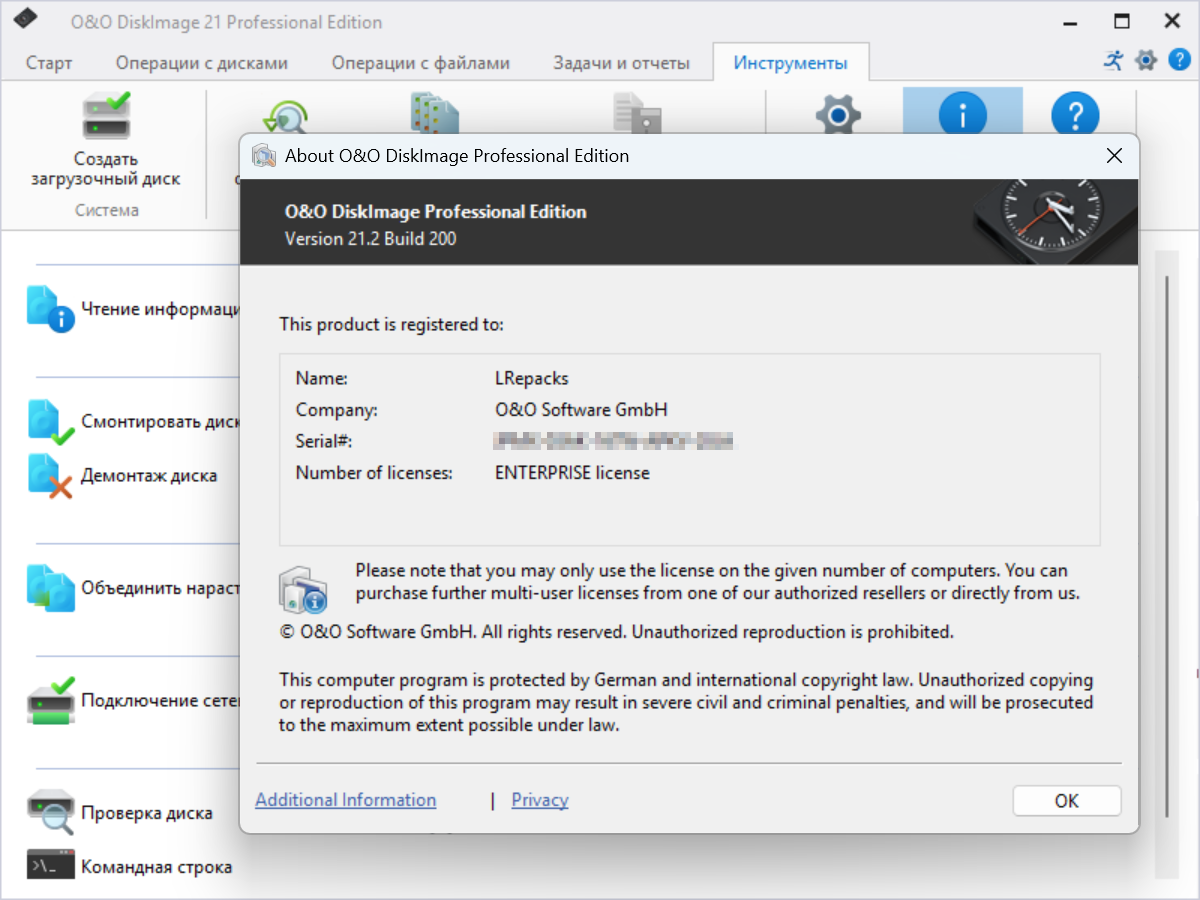Screen dimensions: 1200x900
Task: Click the checklist sheets ribbon icon
Action: pyautogui.click(x=435, y=112)
